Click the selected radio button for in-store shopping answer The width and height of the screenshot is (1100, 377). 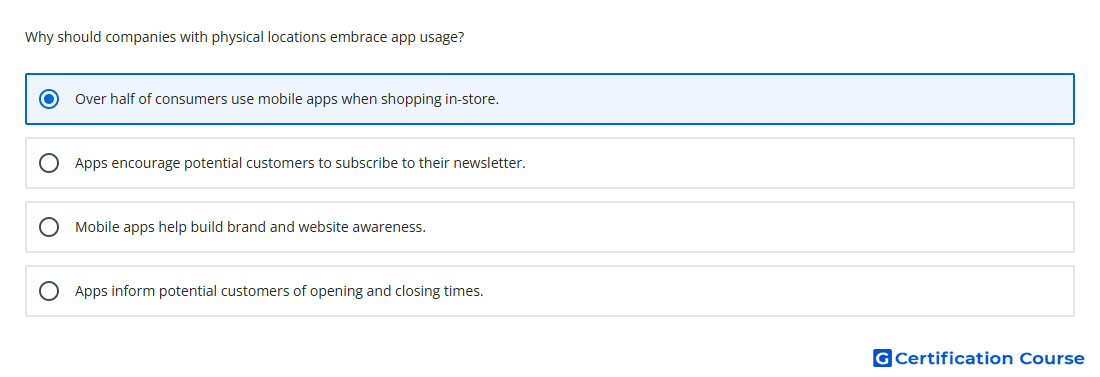[49, 99]
